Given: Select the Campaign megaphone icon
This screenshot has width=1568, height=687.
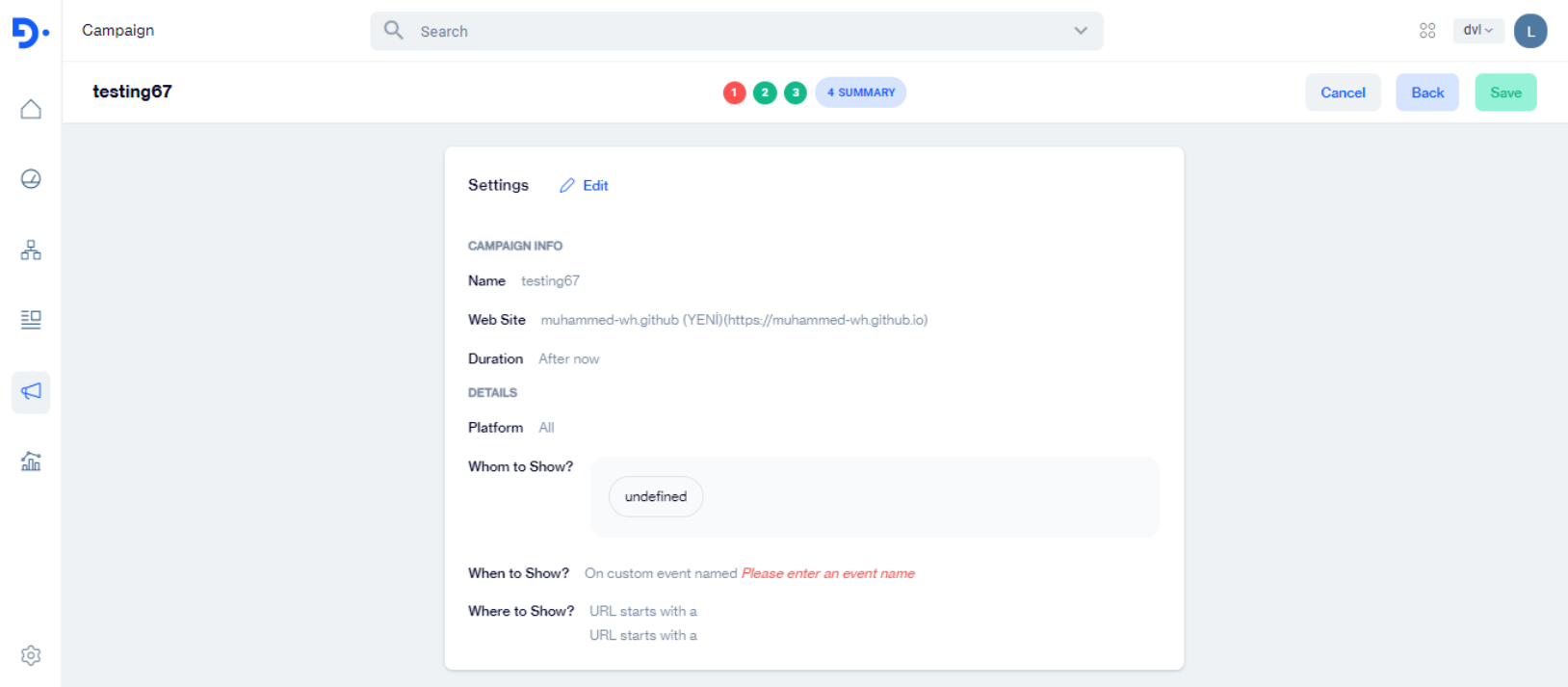Looking at the screenshot, I should point(31,391).
